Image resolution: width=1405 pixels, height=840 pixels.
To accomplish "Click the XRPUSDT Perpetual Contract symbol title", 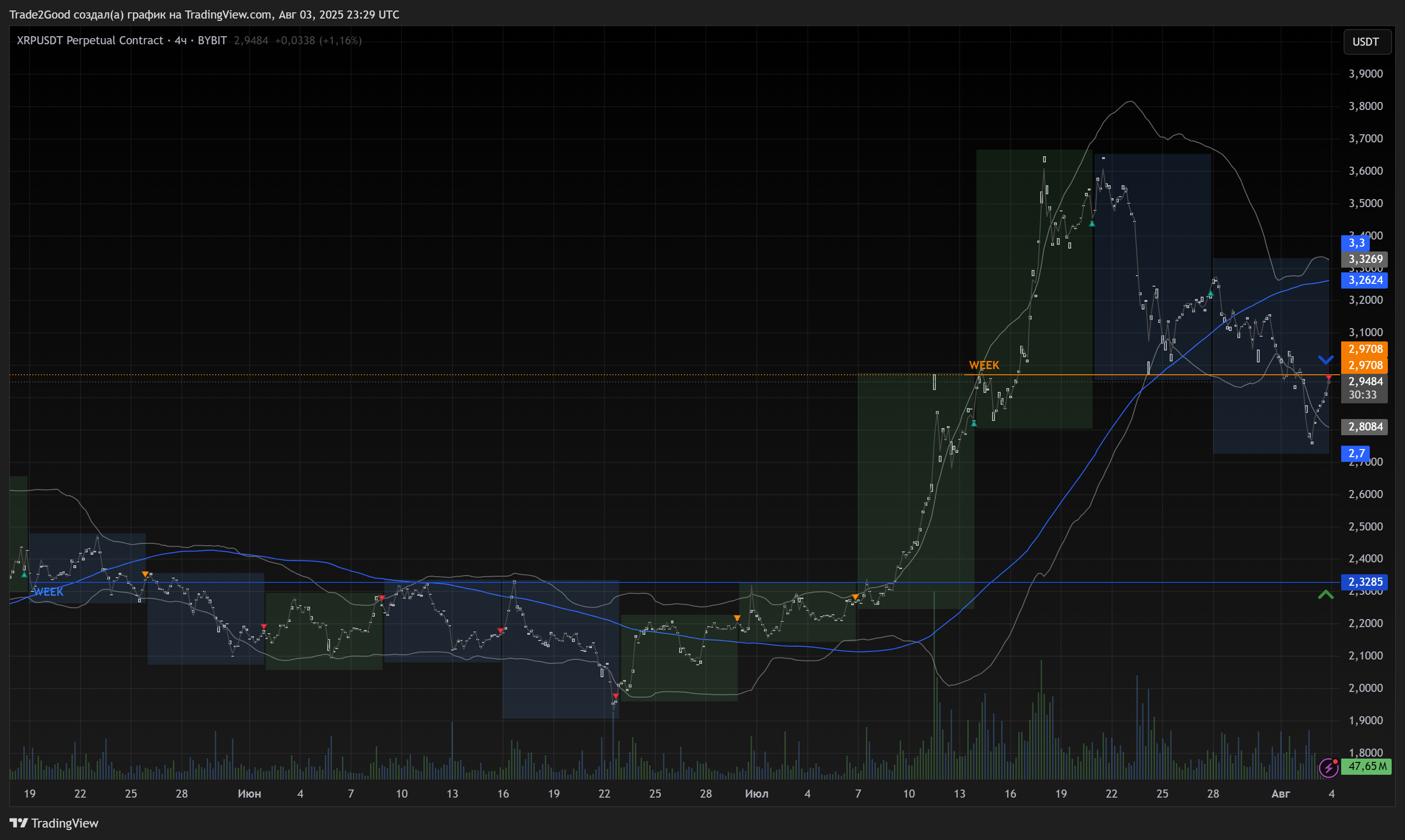I will click(90, 40).
